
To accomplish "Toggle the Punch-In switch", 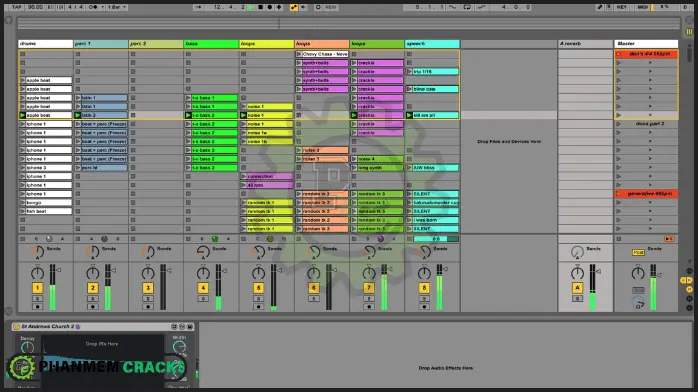I will (x=453, y=7).
